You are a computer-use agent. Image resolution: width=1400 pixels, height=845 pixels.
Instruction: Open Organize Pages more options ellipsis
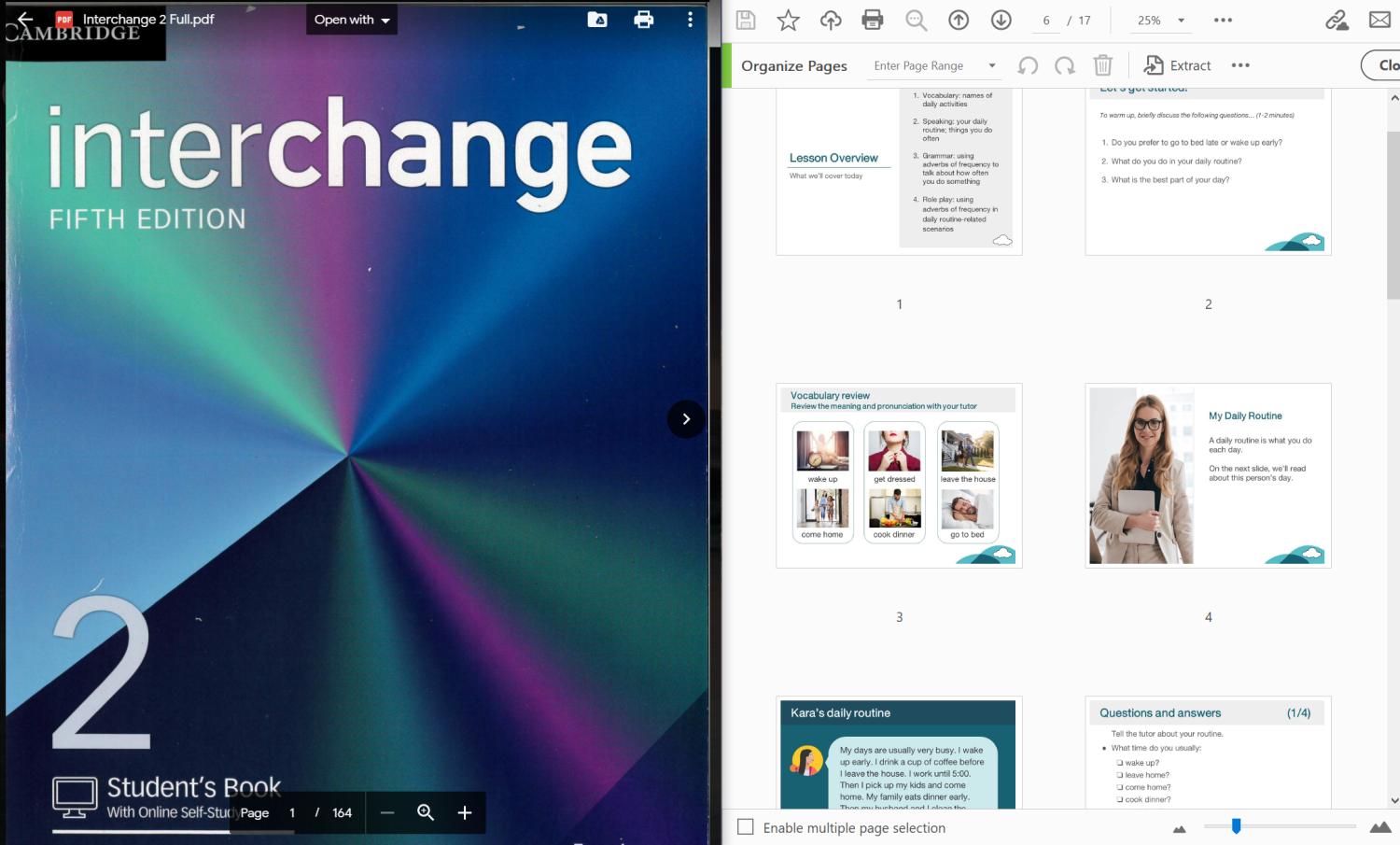pyautogui.click(x=1240, y=65)
